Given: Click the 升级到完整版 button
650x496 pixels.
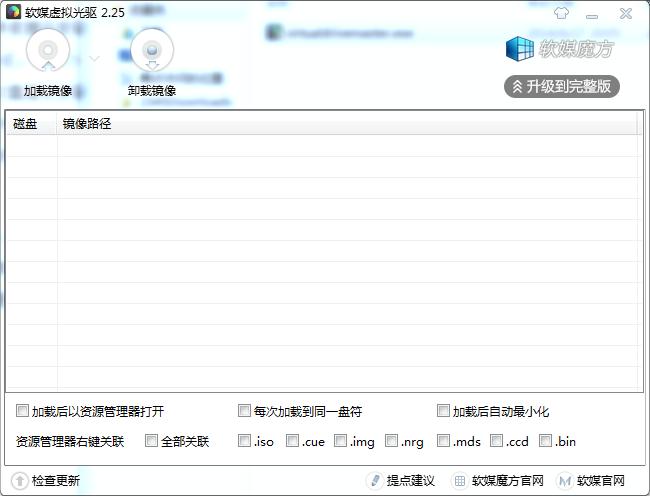Looking at the screenshot, I should click(562, 87).
